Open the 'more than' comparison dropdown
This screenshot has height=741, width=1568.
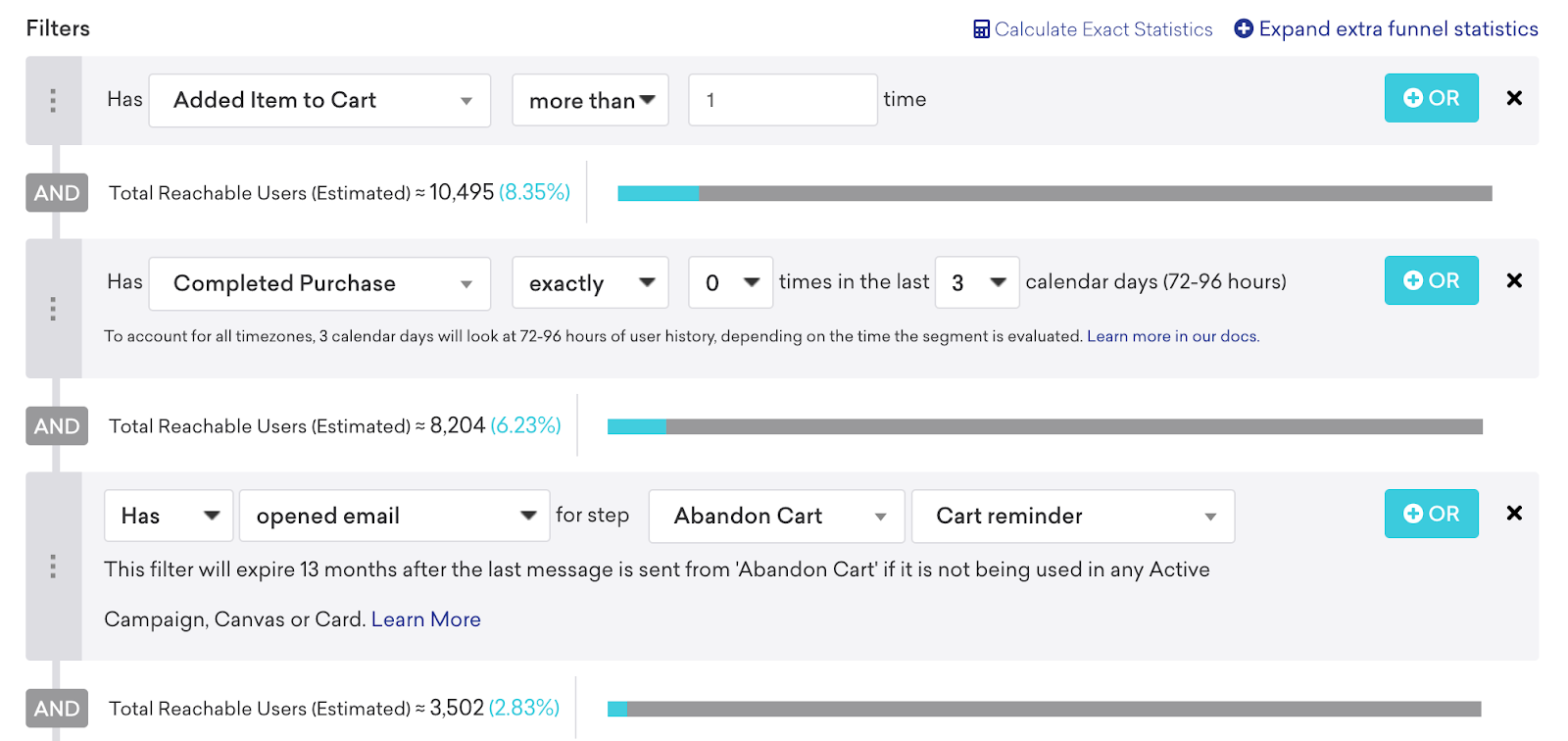click(590, 100)
